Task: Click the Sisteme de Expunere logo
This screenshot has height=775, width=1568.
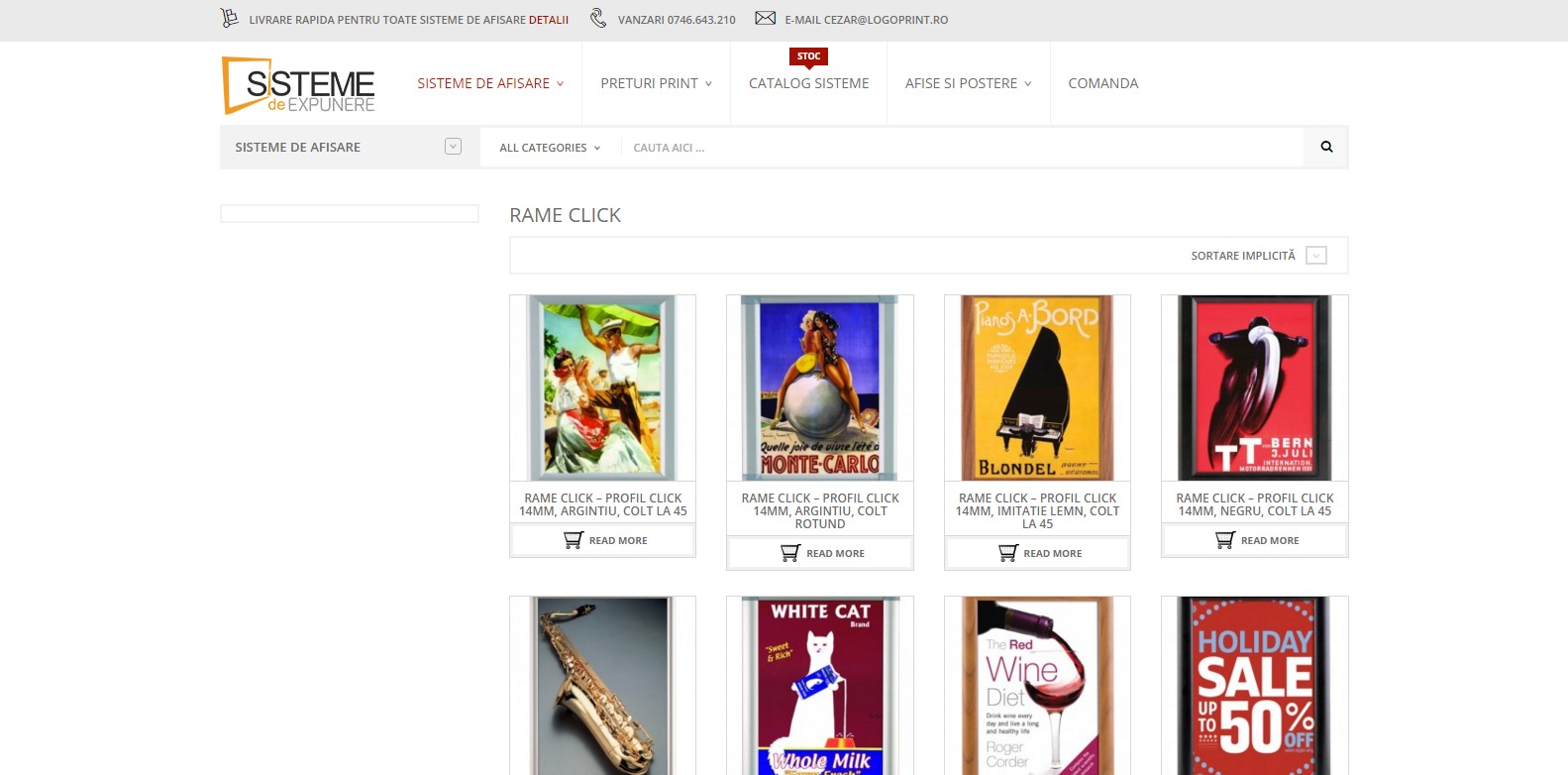Action: tap(298, 85)
